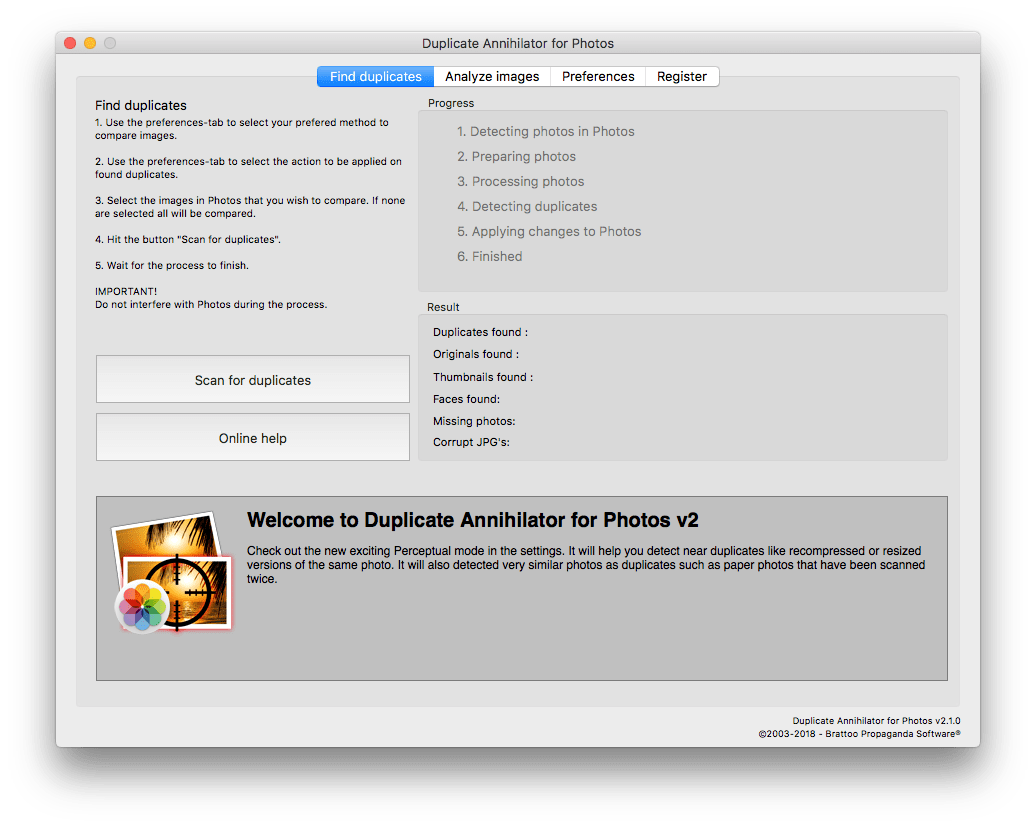Open the Analyze images tab
This screenshot has height=827, width=1036.
tap(492, 77)
